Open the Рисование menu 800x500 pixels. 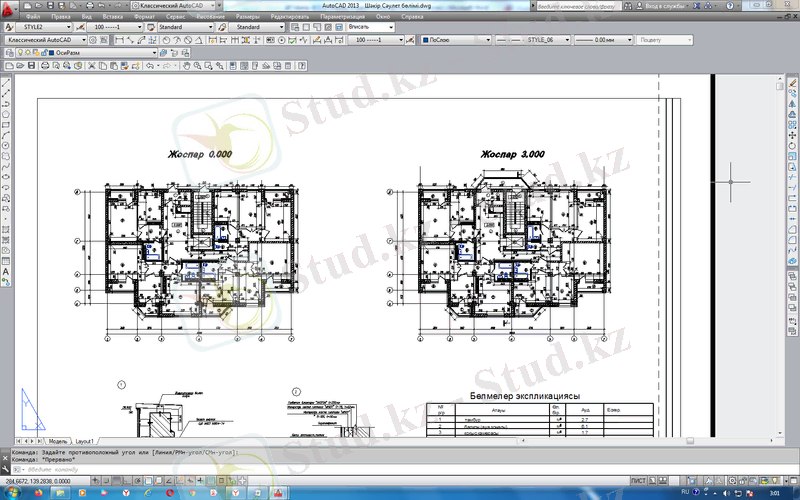(x=210, y=16)
